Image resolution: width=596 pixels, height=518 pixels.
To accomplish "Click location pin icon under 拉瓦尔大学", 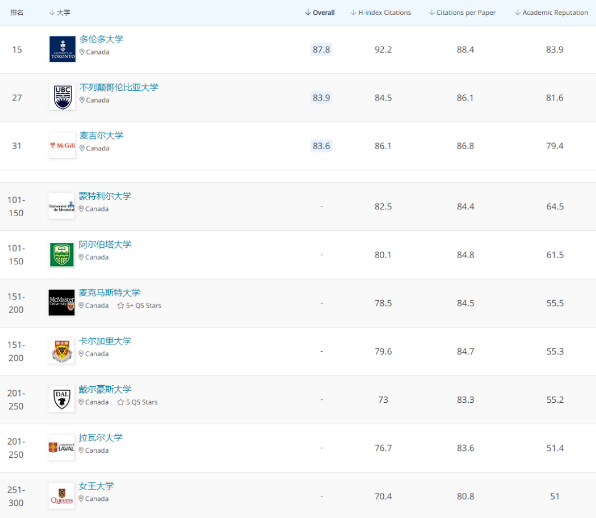I will tap(81, 450).
